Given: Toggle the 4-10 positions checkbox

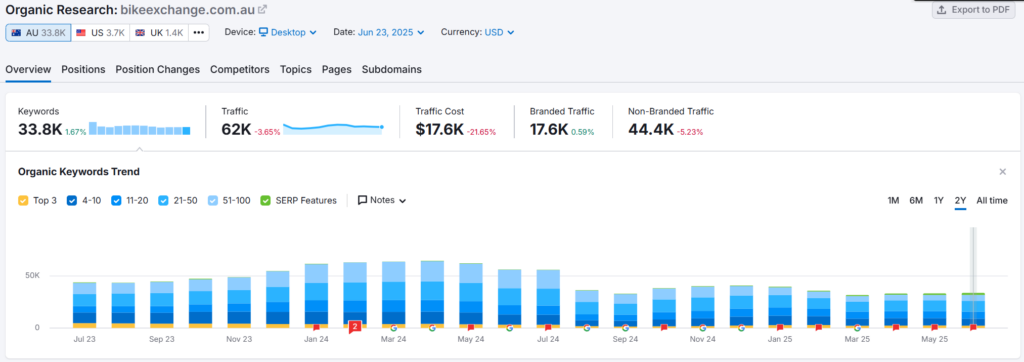Looking at the screenshot, I should [x=72, y=201].
